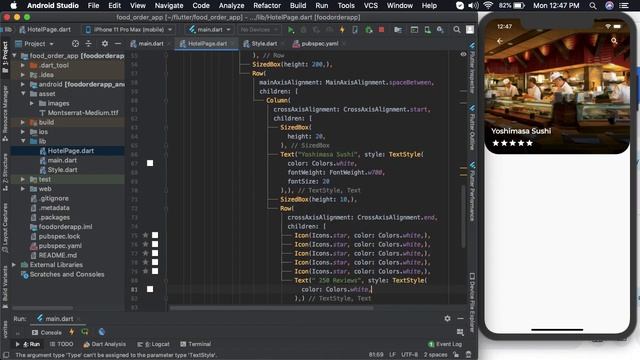Toggle the Resource Manager side panel

(5, 113)
